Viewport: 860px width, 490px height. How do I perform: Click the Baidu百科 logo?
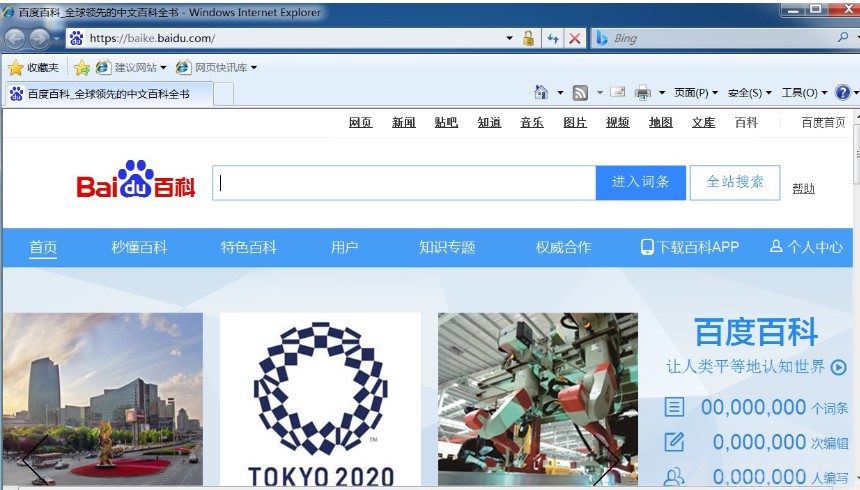(135, 179)
